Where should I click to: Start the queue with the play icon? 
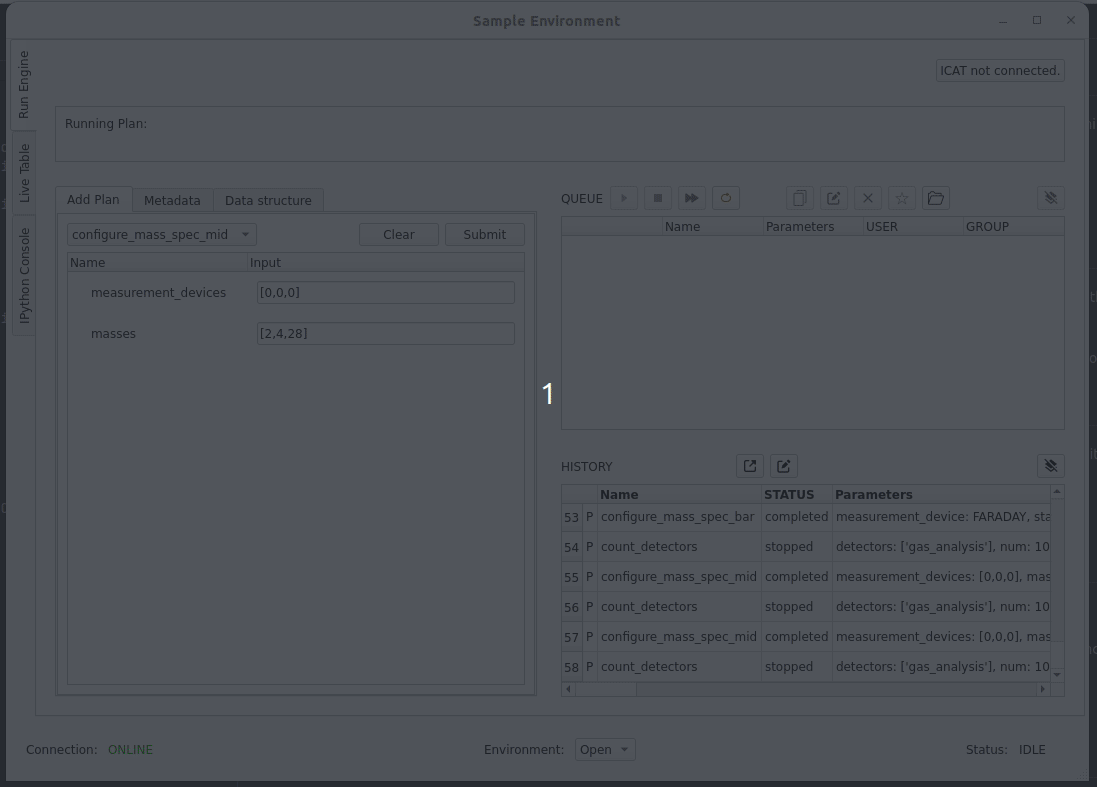pyautogui.click(x=624, y=198)
